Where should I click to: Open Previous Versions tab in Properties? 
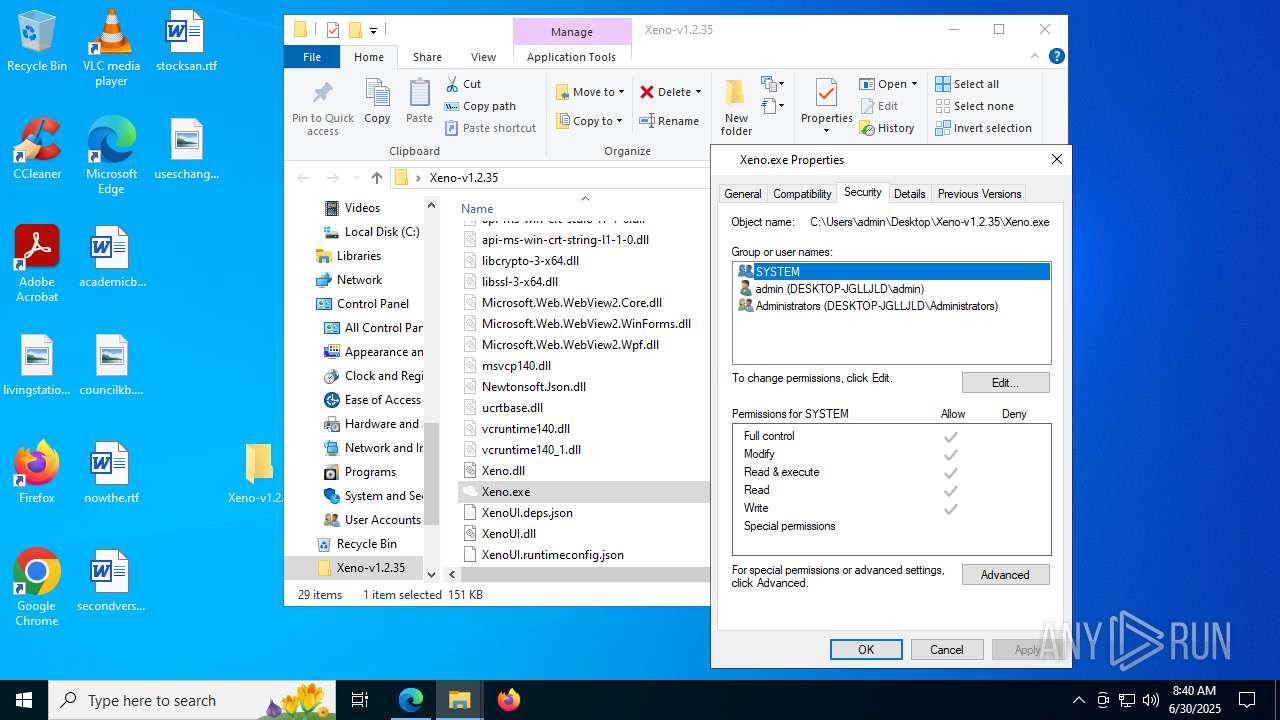click(979, 194)
